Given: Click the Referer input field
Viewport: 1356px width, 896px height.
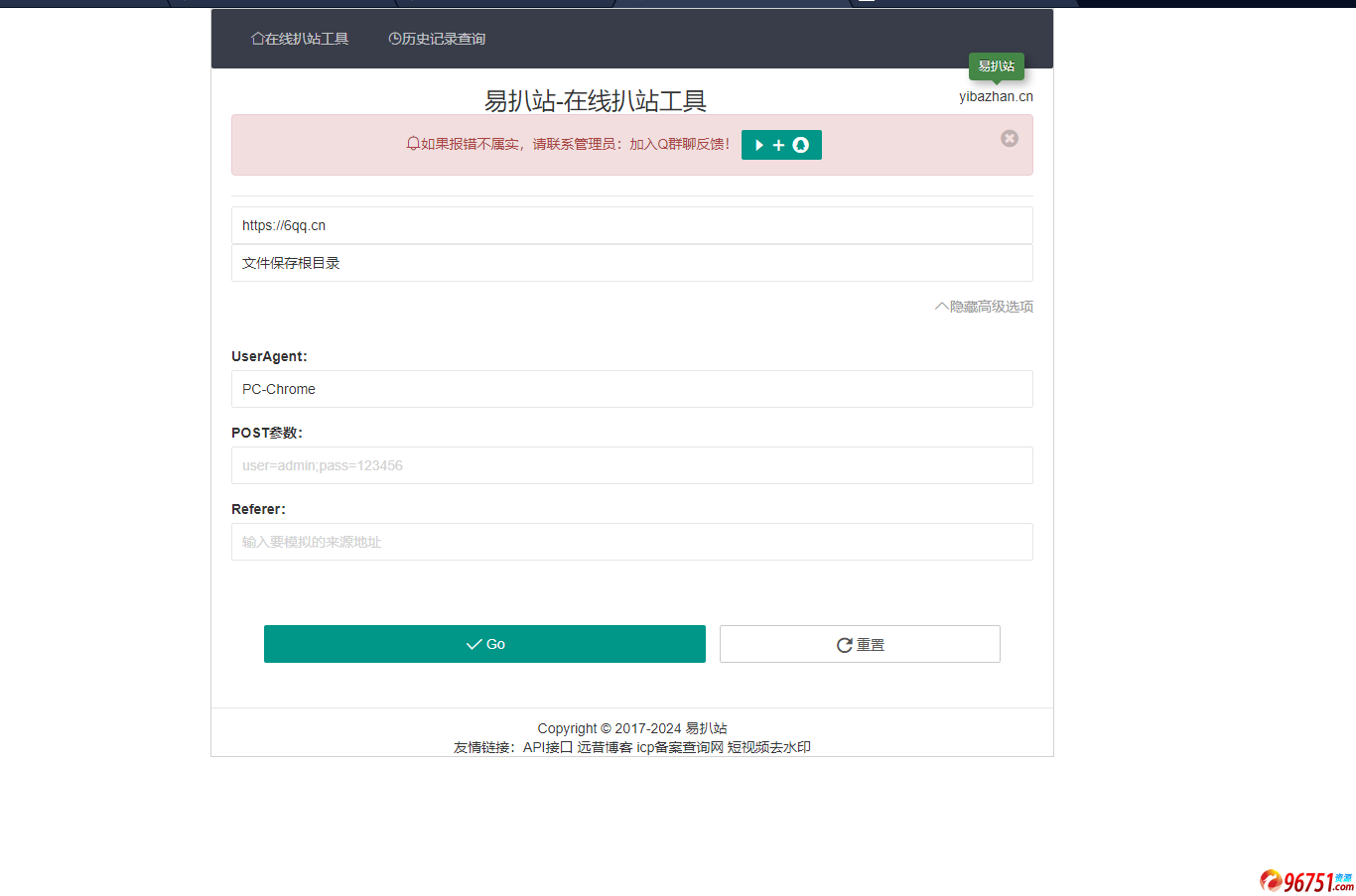Looking at the screenshot, I should tap(632, 542).
